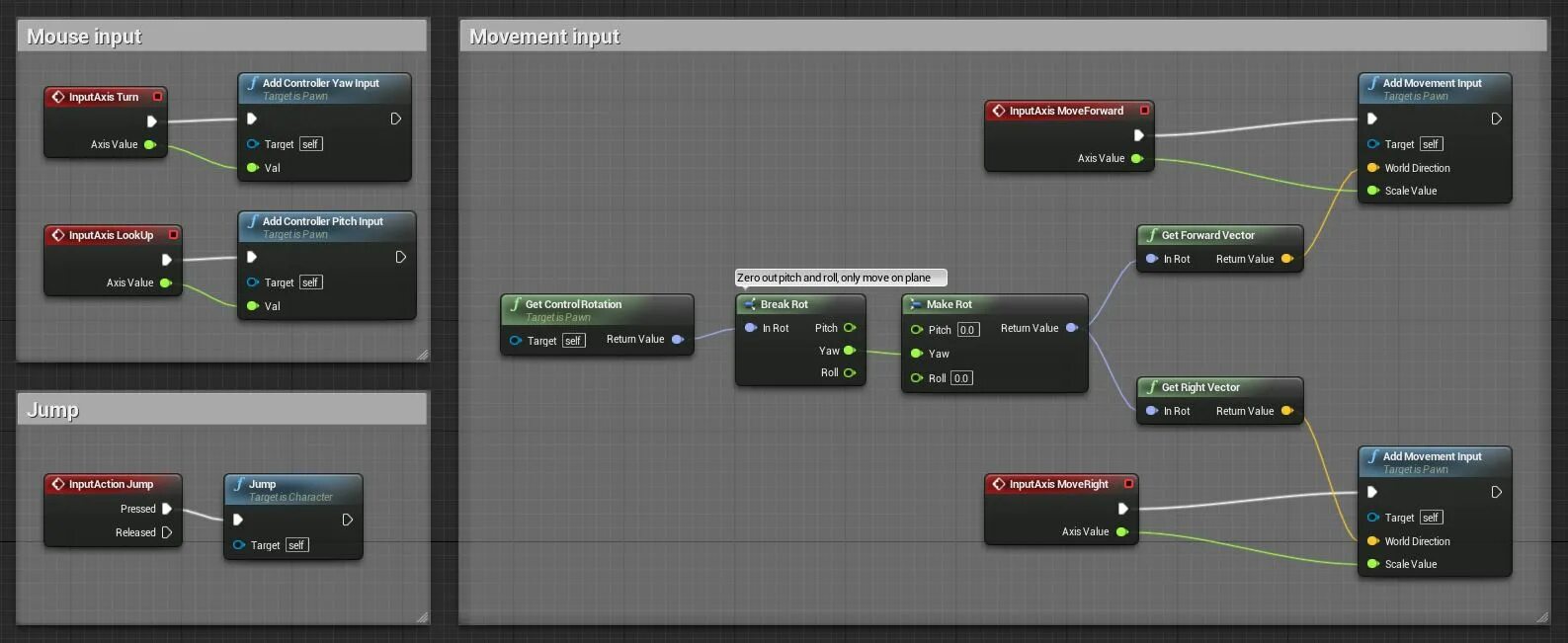Click the Return Value pin on Make Rot
The image size is (1568, 643).
click(x=1072, y=328)
